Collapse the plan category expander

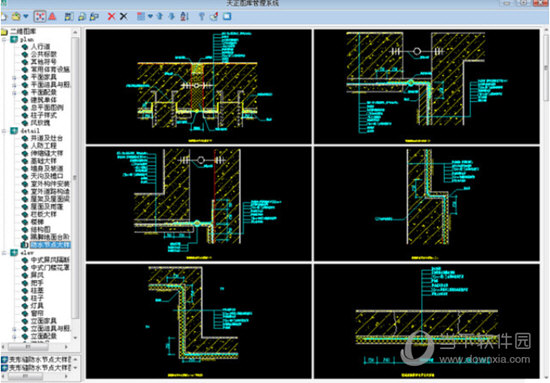pyautogui.click(x=5, y=39)
